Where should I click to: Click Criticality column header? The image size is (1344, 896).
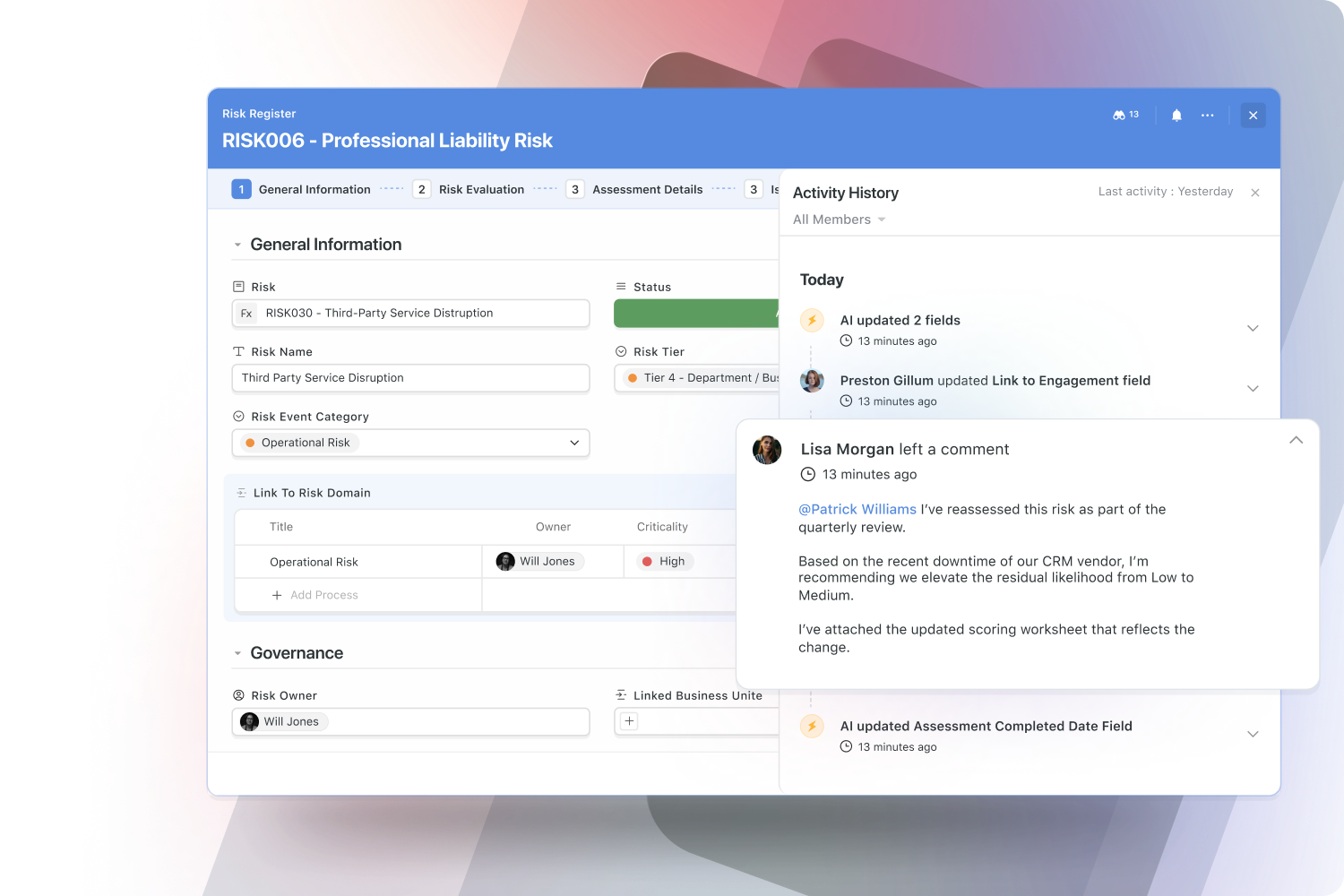pos(662,527)
